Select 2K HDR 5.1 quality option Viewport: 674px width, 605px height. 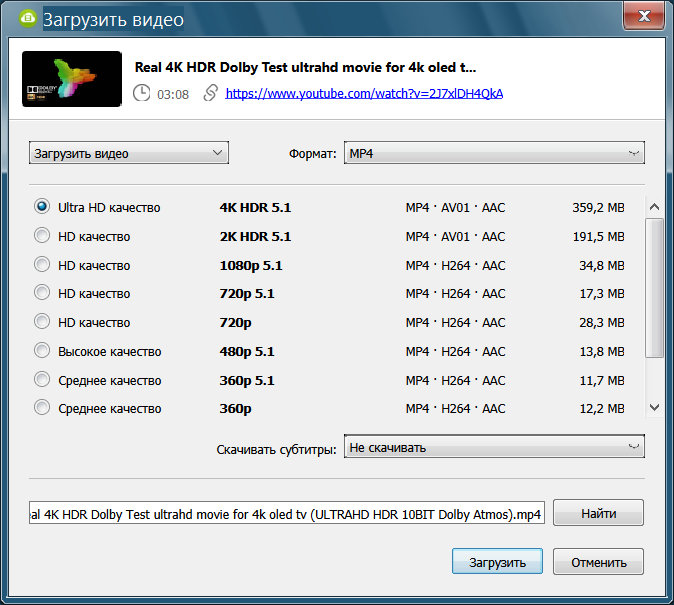tap(42, 236)
